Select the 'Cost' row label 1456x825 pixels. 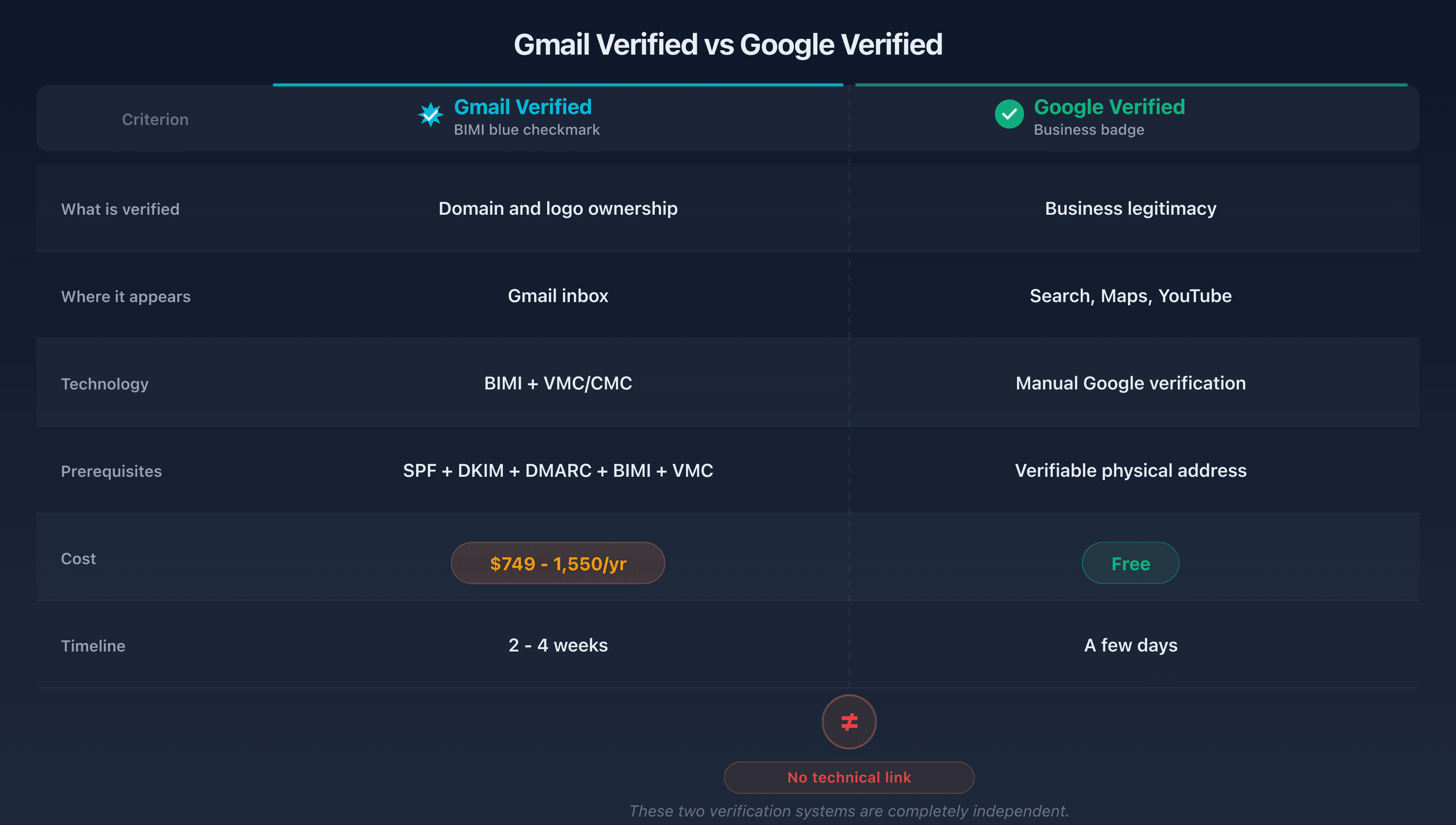click(78, 558)
